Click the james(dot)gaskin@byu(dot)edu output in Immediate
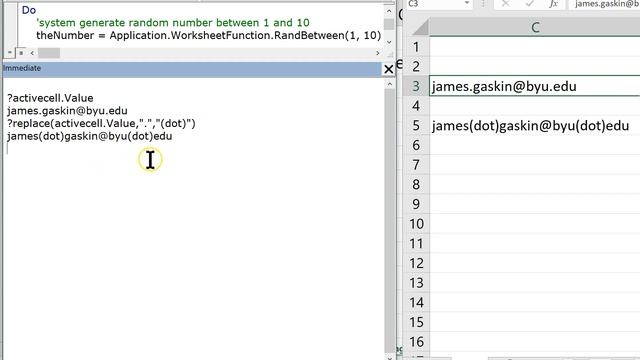Viewport: 640px width, 360px height. click(90, 136)
